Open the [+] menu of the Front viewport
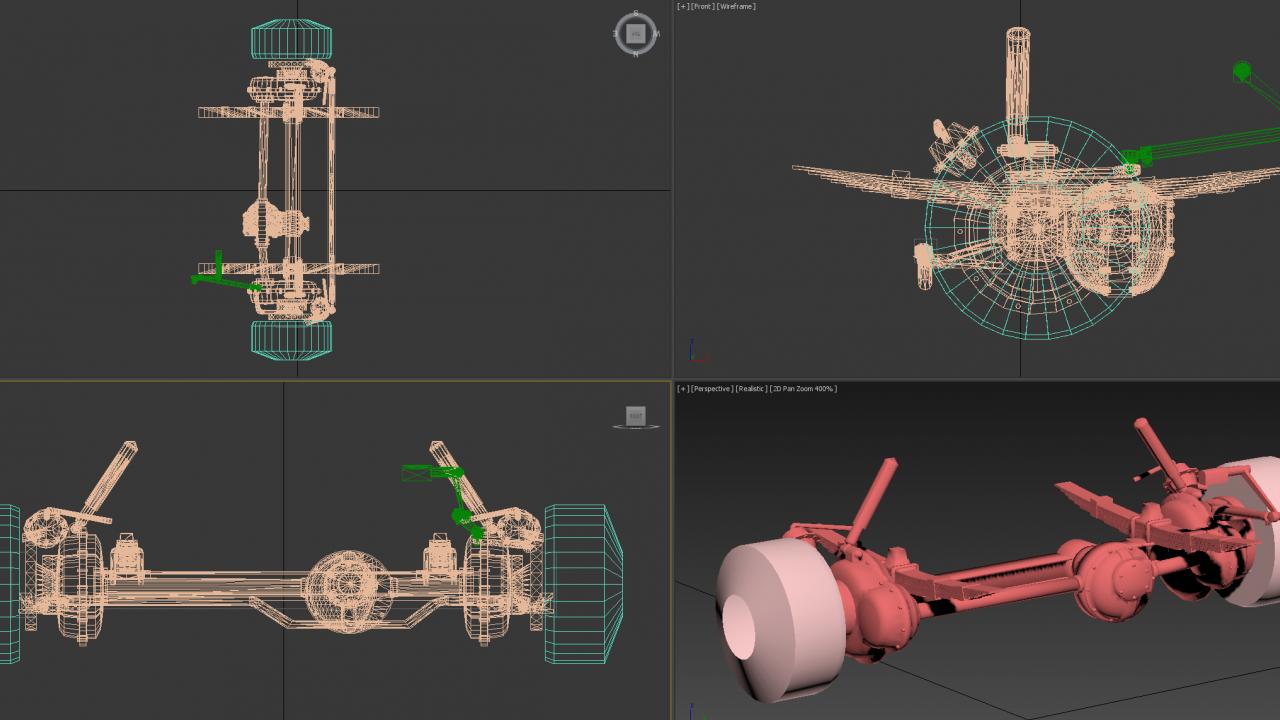The image size is (1280, 720). 683,7
